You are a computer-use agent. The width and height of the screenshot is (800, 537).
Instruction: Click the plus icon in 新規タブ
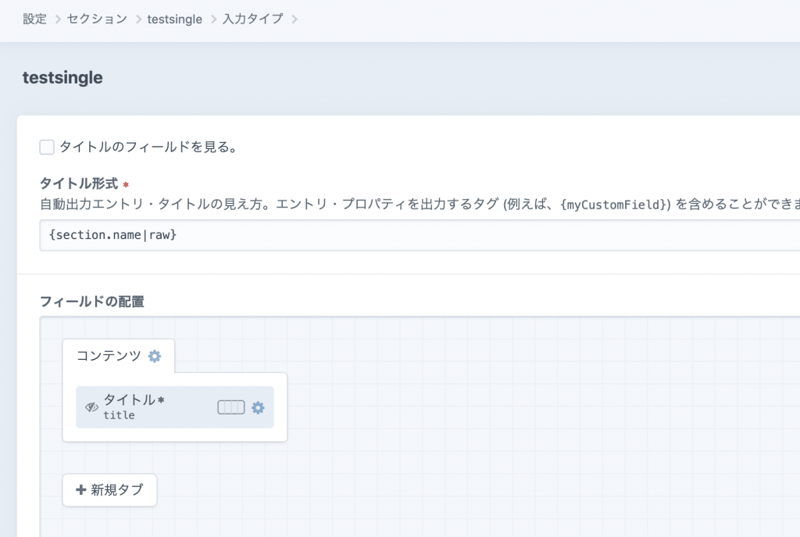click(81, 490)
